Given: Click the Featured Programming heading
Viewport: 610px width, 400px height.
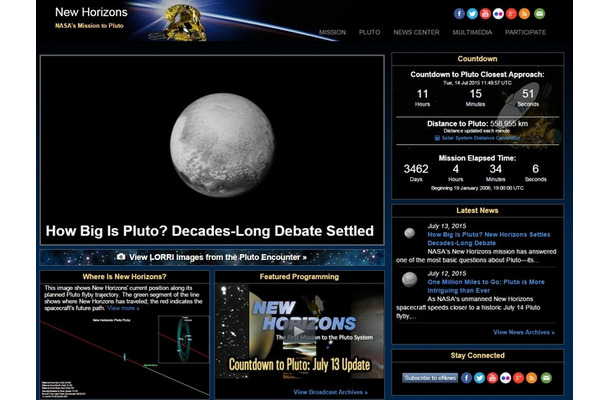Looking at the screenshot, I should (x=299, y=277).
